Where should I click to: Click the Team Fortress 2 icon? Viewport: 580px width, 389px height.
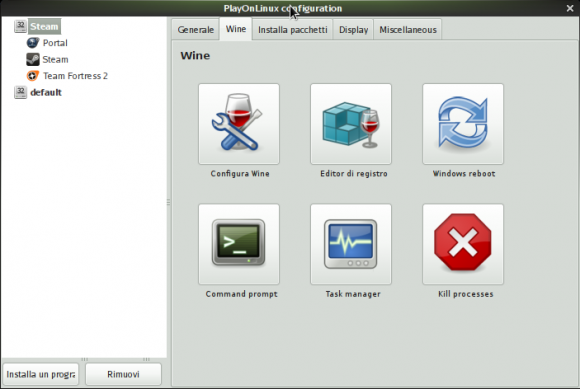33,76
